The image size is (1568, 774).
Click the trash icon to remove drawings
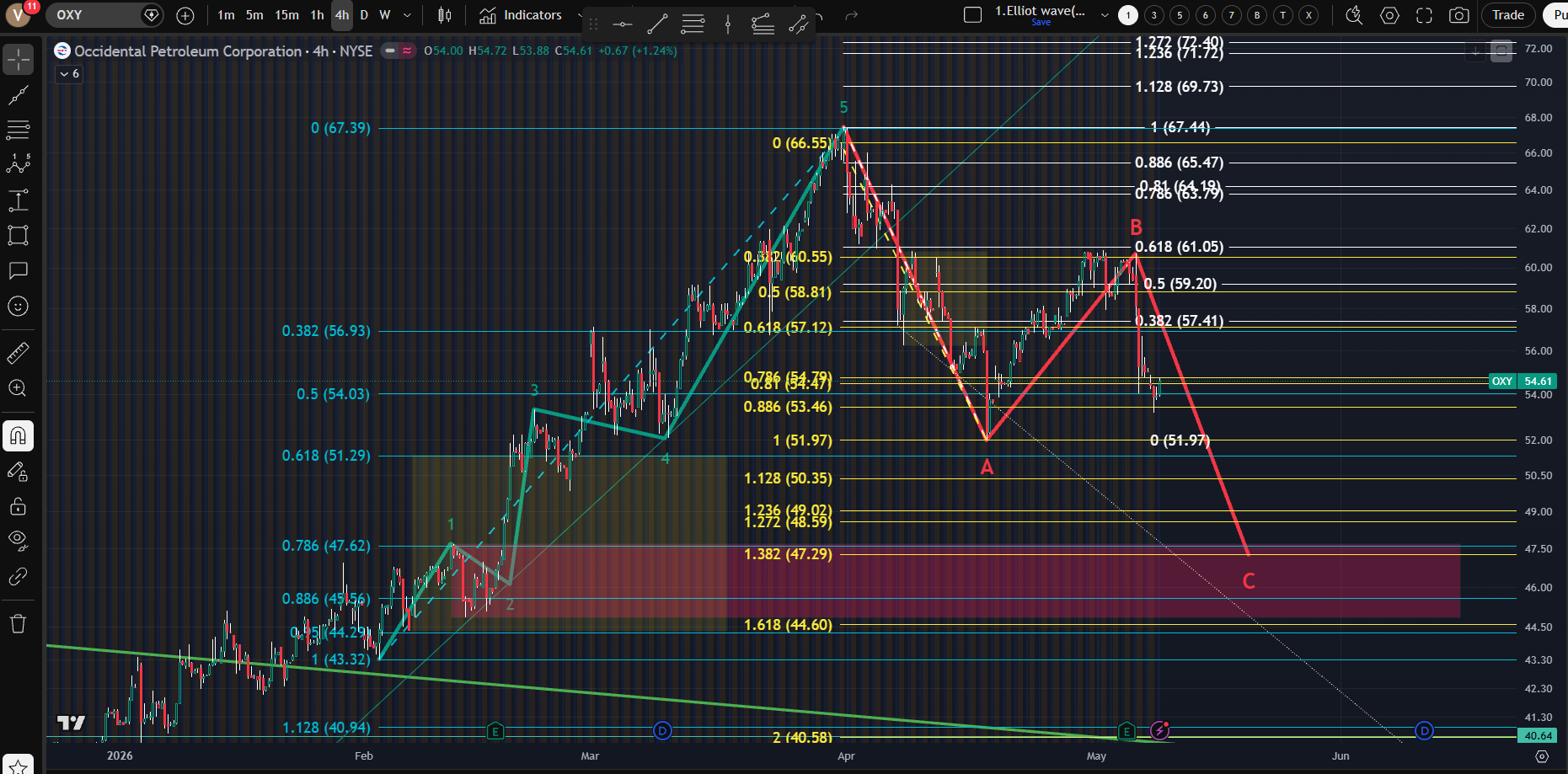(x=18, y=623)
